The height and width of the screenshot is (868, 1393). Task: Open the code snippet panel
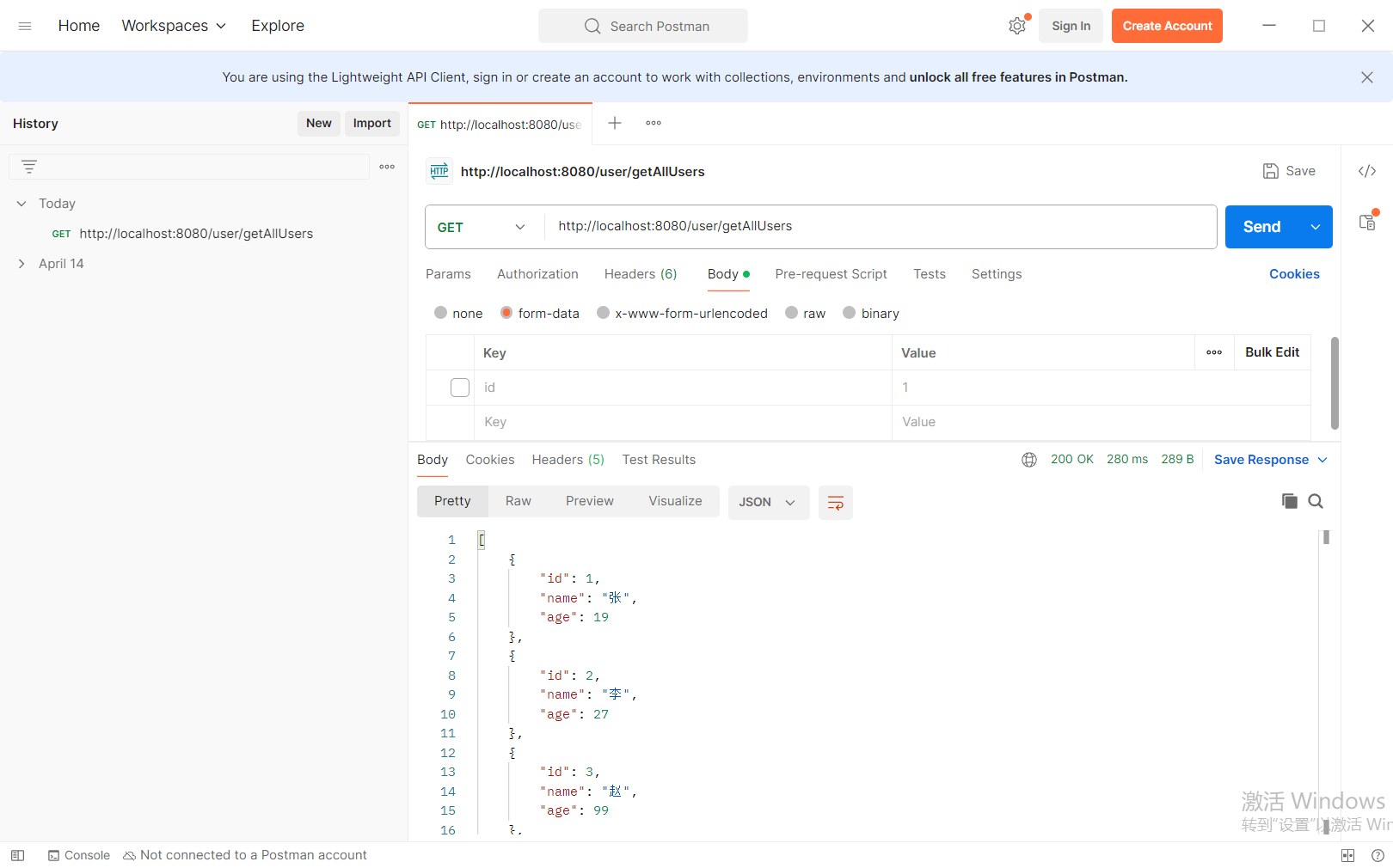click(1366, 170)
